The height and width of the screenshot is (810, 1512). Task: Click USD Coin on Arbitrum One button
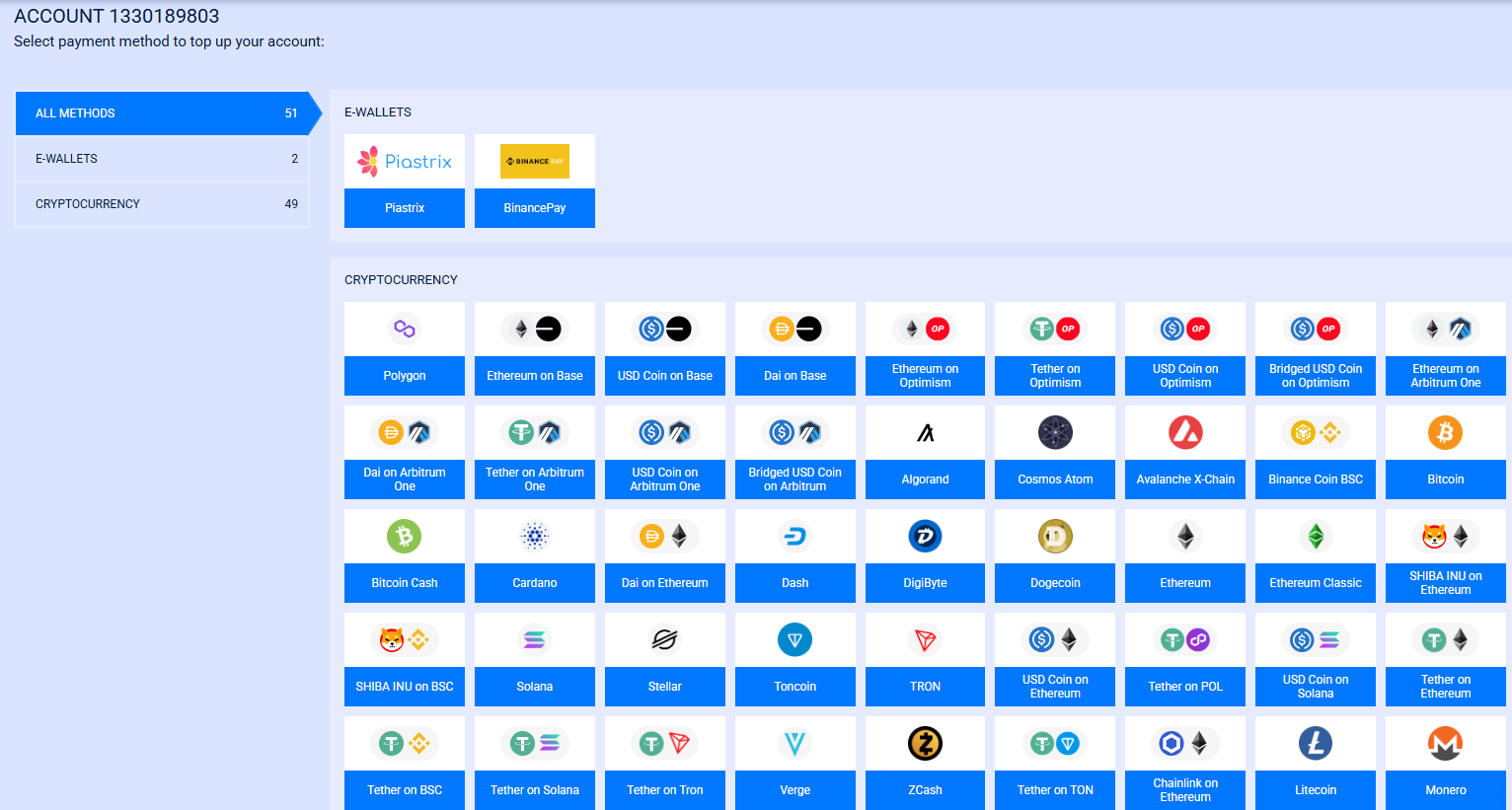pyautogui.click(x=665, y=479)
